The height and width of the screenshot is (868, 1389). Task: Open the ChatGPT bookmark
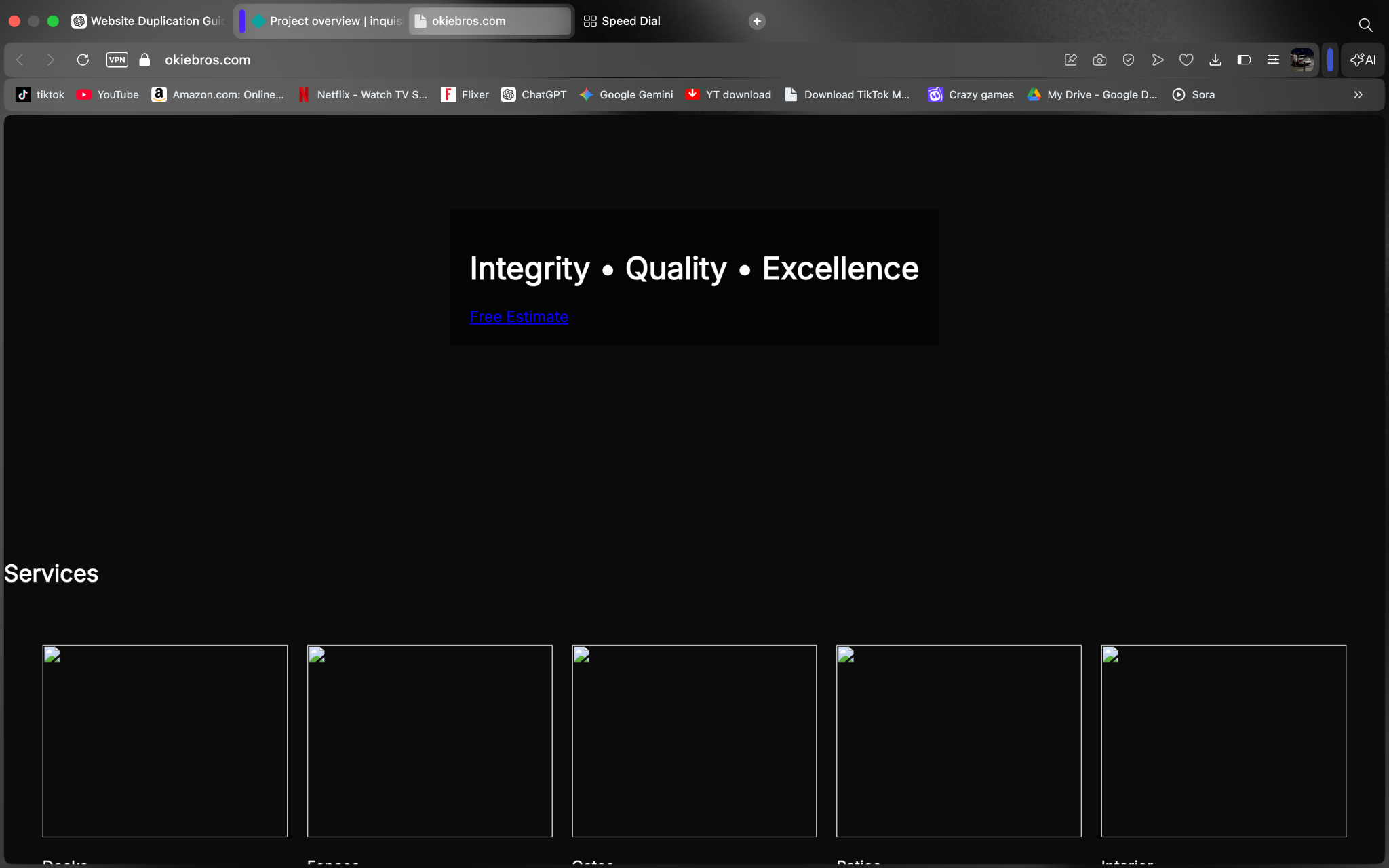tap(534, 95)
